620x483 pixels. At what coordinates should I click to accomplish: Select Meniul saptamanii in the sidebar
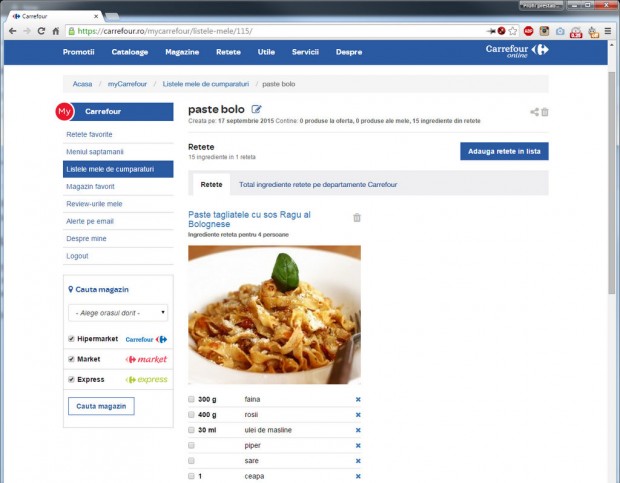(x=95, y=151)
